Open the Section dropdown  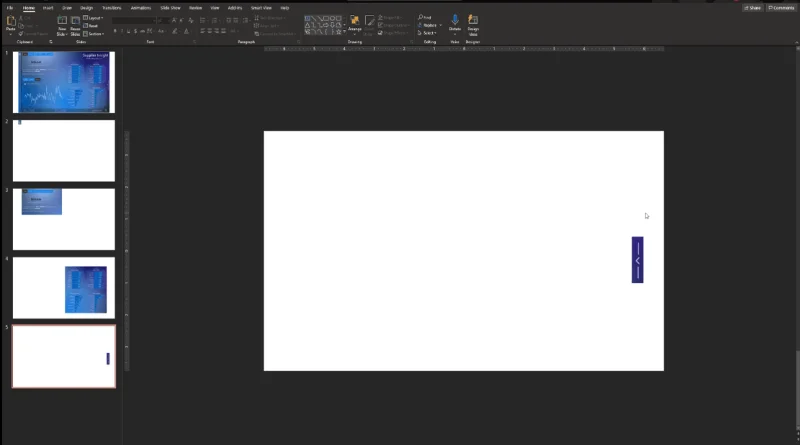click(93, 34)
